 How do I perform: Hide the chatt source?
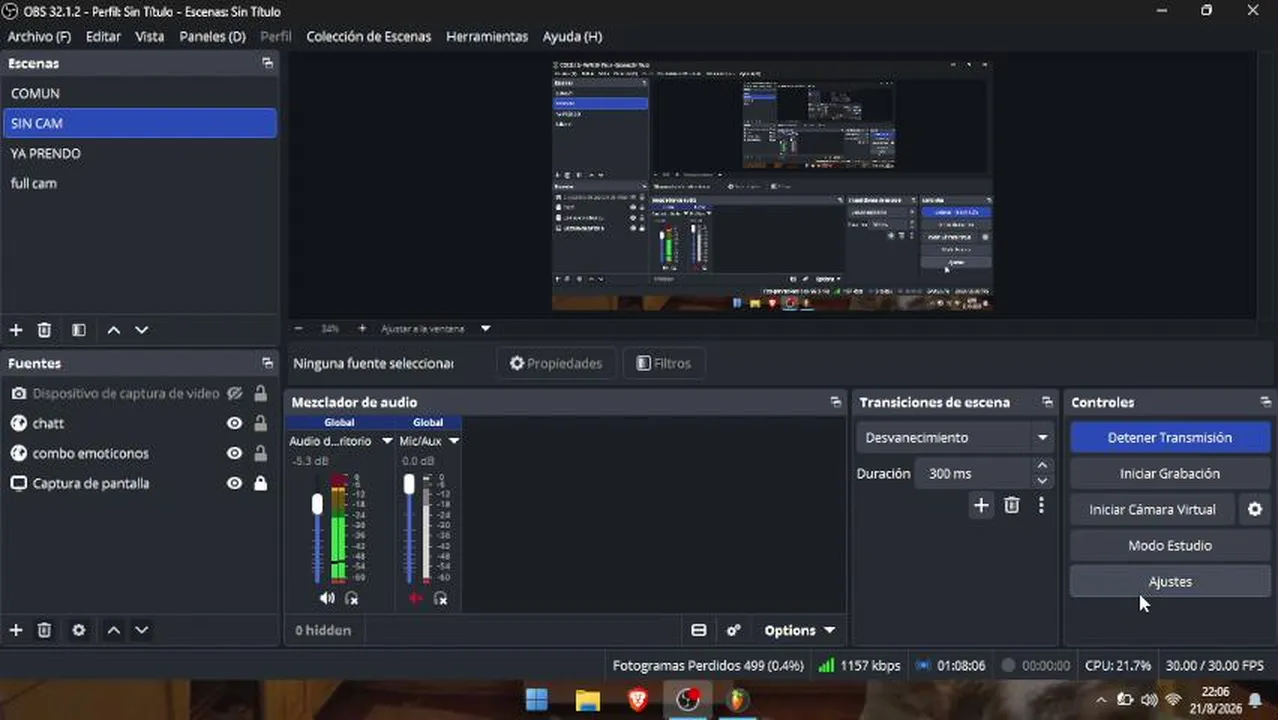click(x=234, y=423)
